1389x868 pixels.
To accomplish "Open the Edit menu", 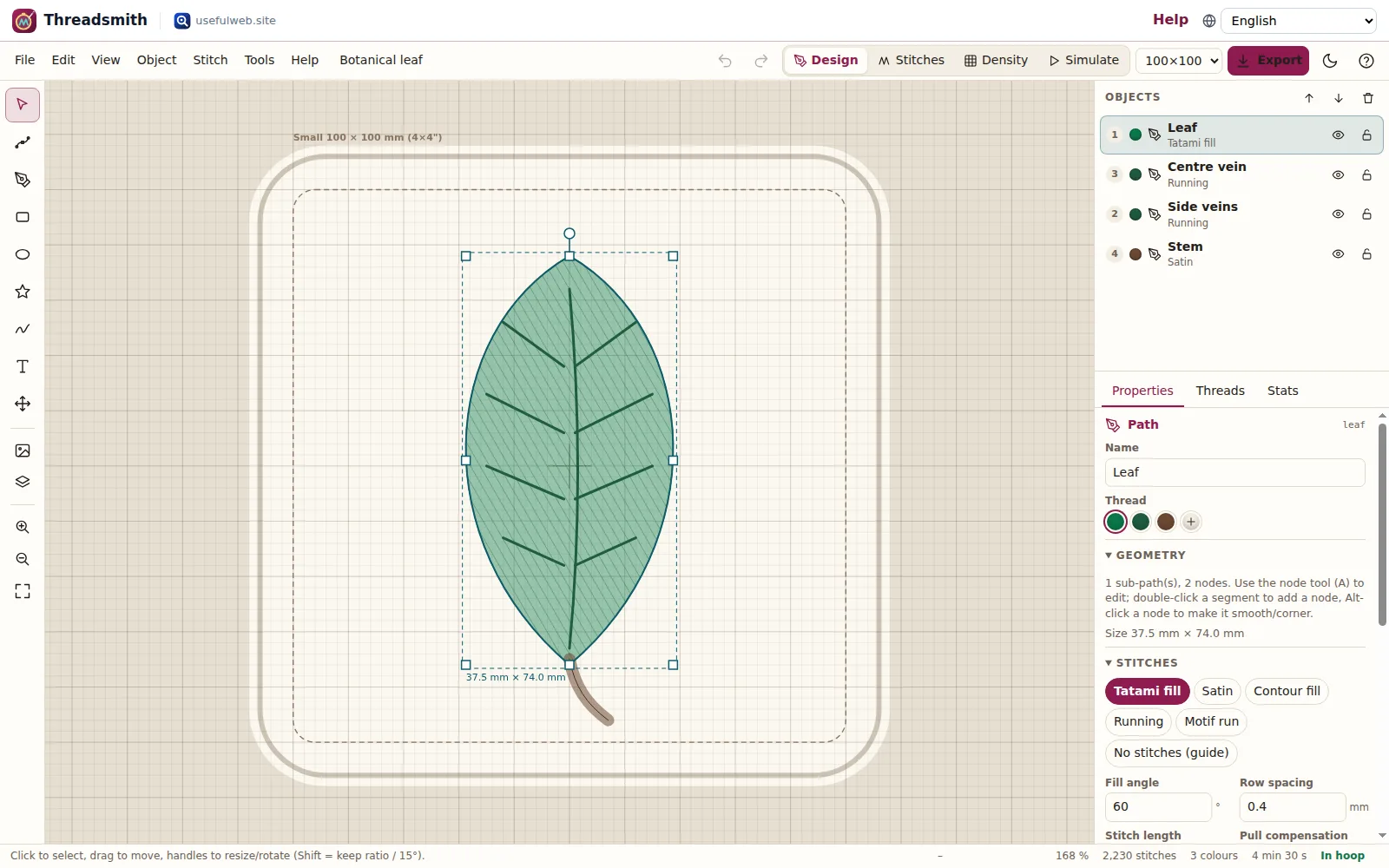I will coord(63,60).
